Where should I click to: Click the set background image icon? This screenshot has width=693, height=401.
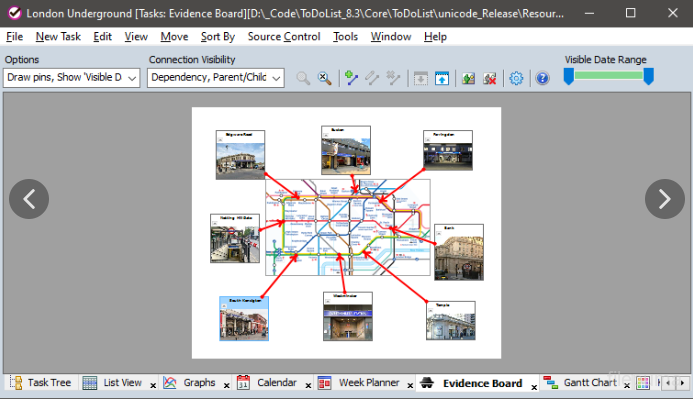point(468,79)
